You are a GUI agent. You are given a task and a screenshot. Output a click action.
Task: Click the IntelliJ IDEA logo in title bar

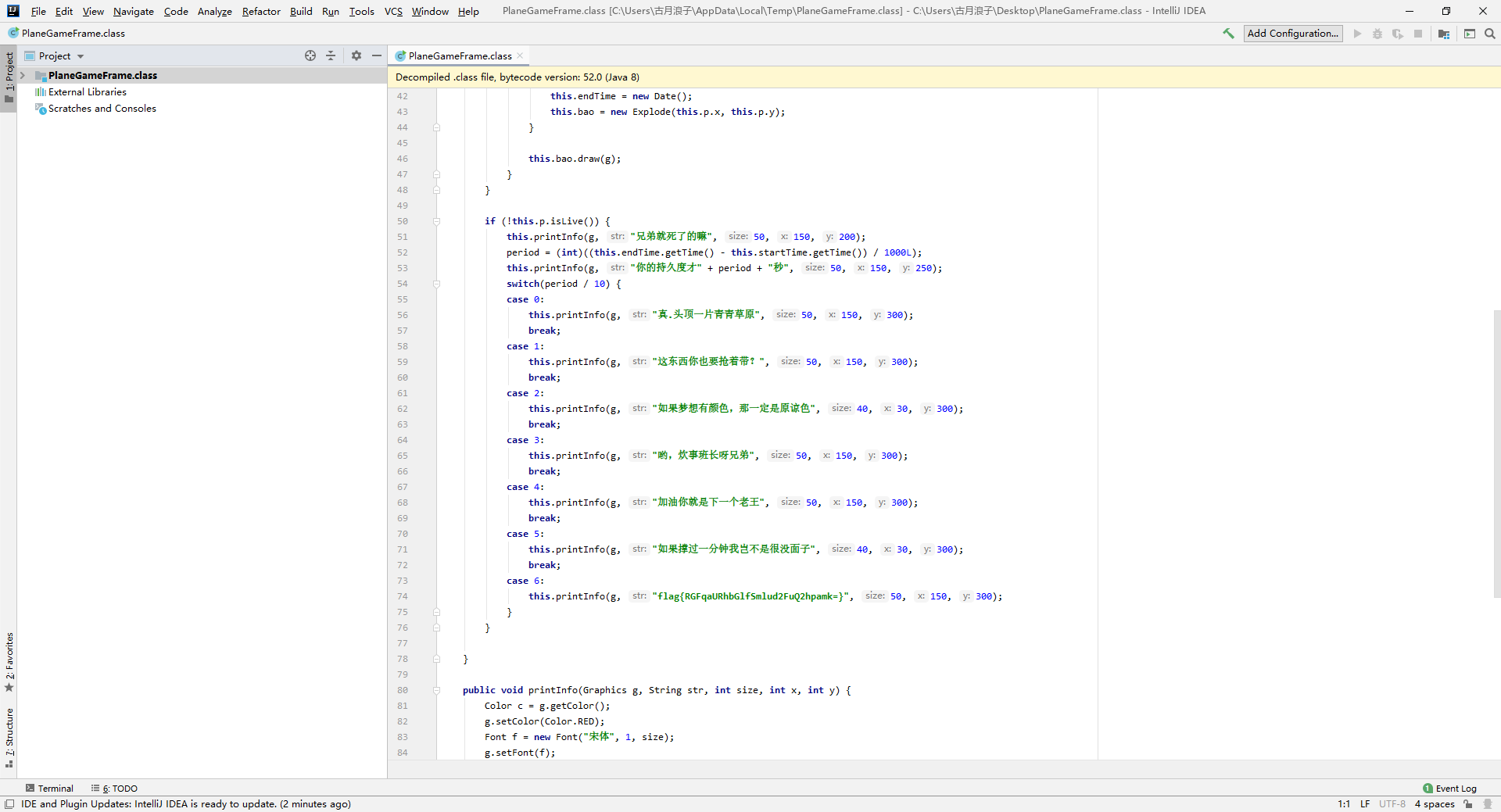click(13, 11)
